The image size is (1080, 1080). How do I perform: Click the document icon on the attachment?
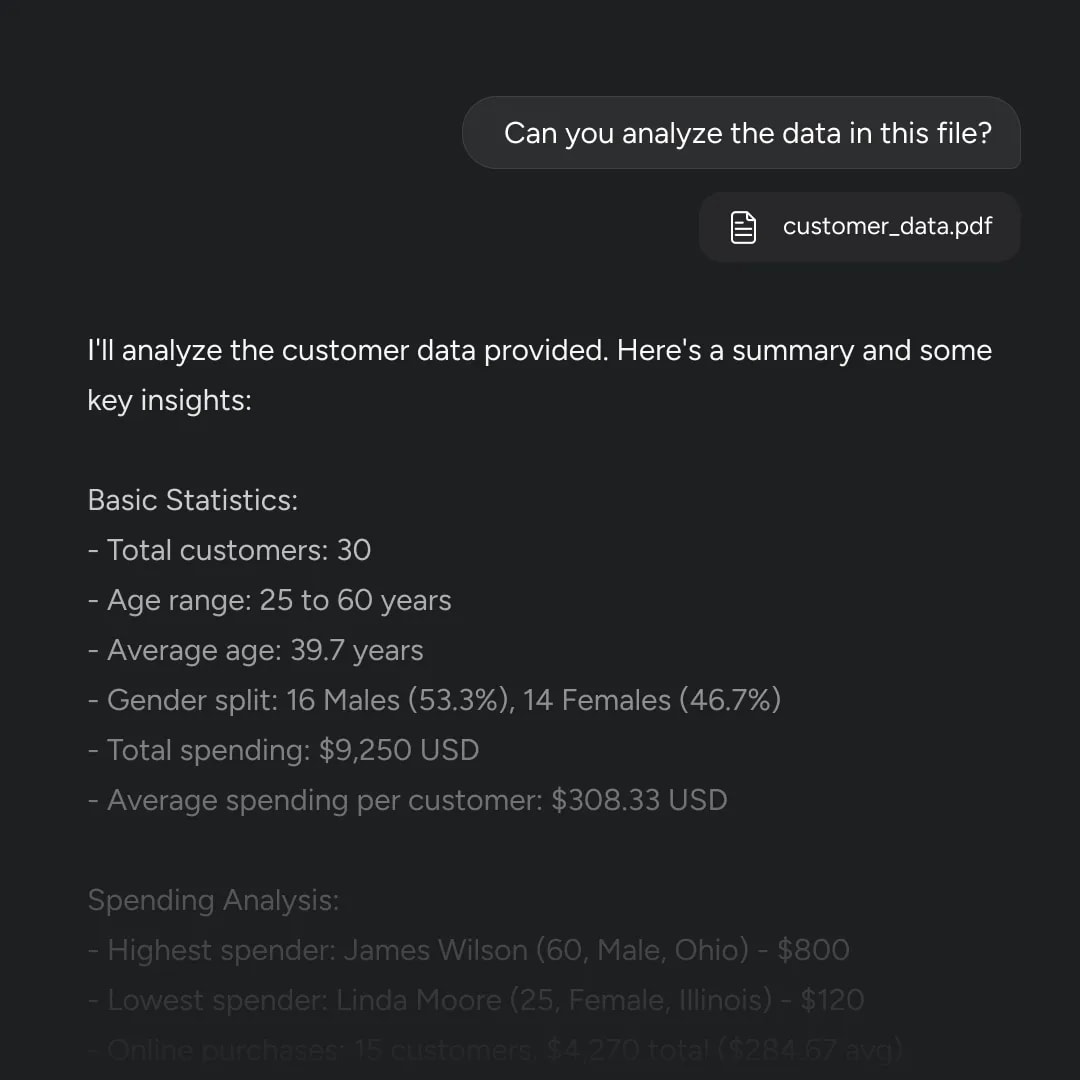coord(742,227)
